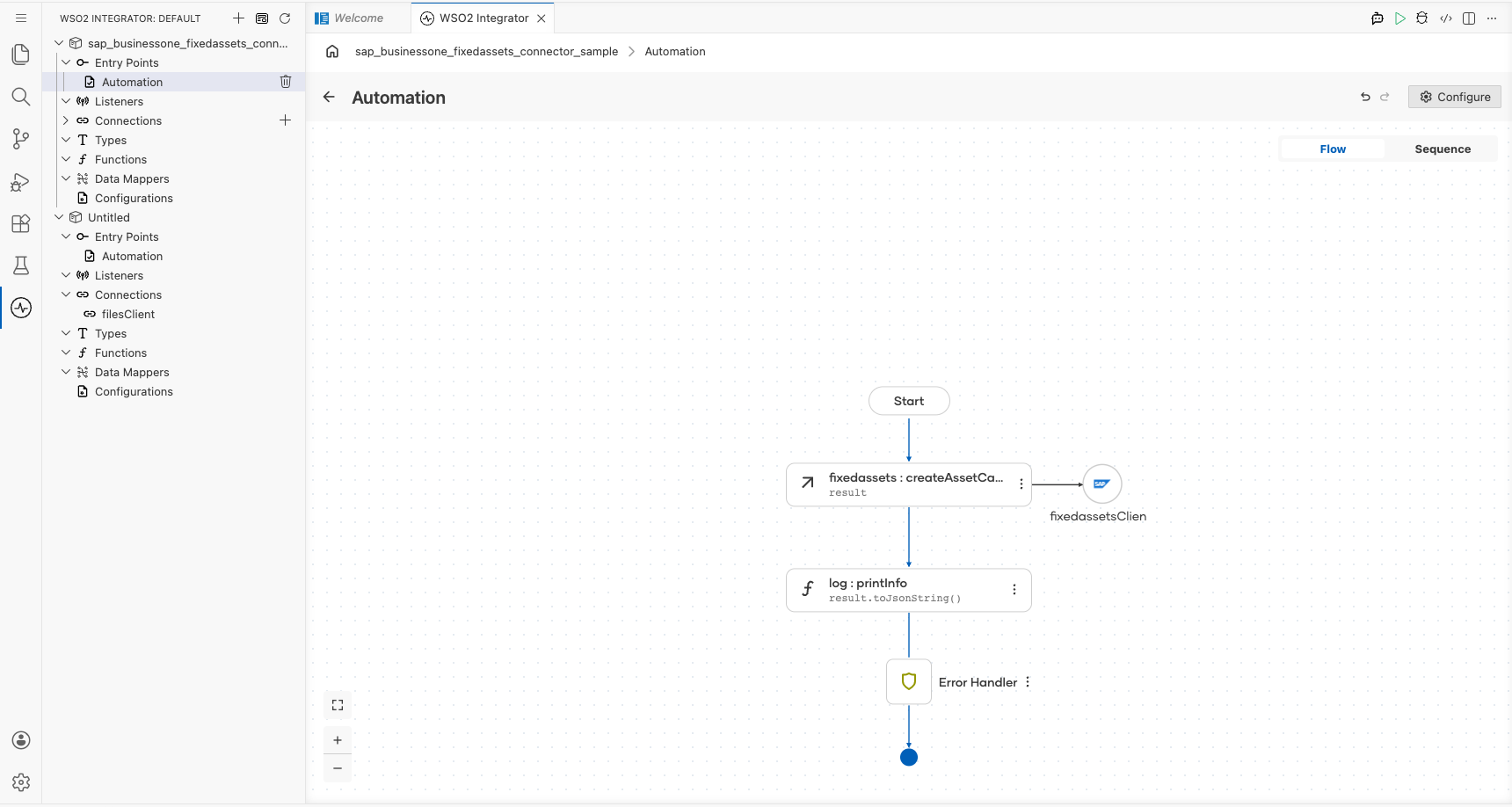This screenshot has height=807, width=1512.
Task: Open the Run and Debug view
Action: click(21, 181)
